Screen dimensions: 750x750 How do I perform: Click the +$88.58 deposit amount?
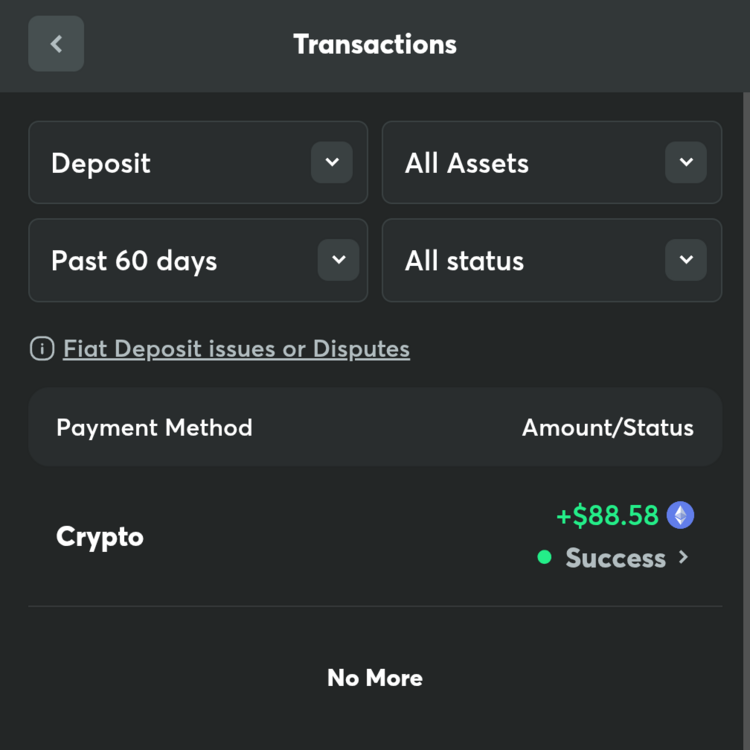tap(607, 516)
